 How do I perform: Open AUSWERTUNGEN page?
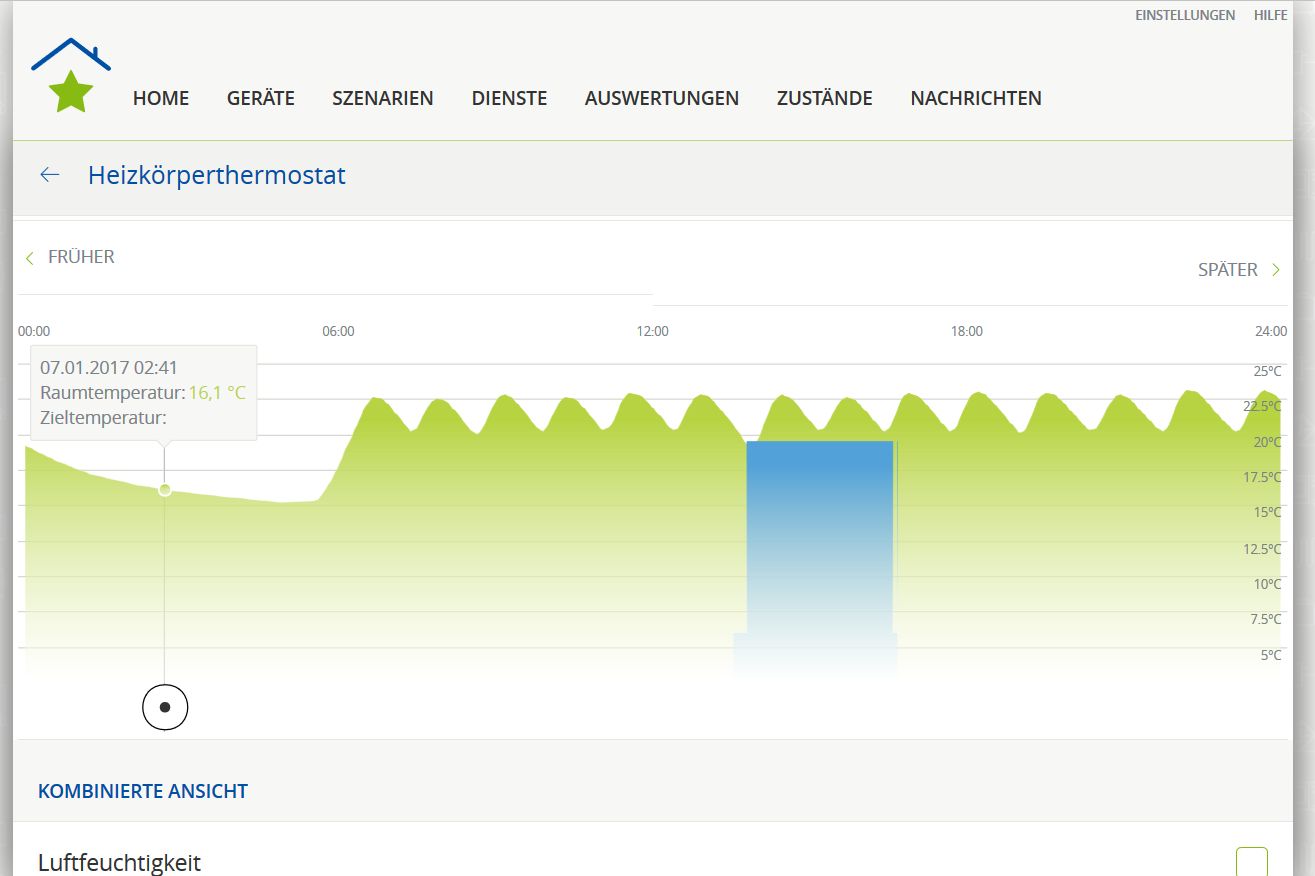coord(661,98)
